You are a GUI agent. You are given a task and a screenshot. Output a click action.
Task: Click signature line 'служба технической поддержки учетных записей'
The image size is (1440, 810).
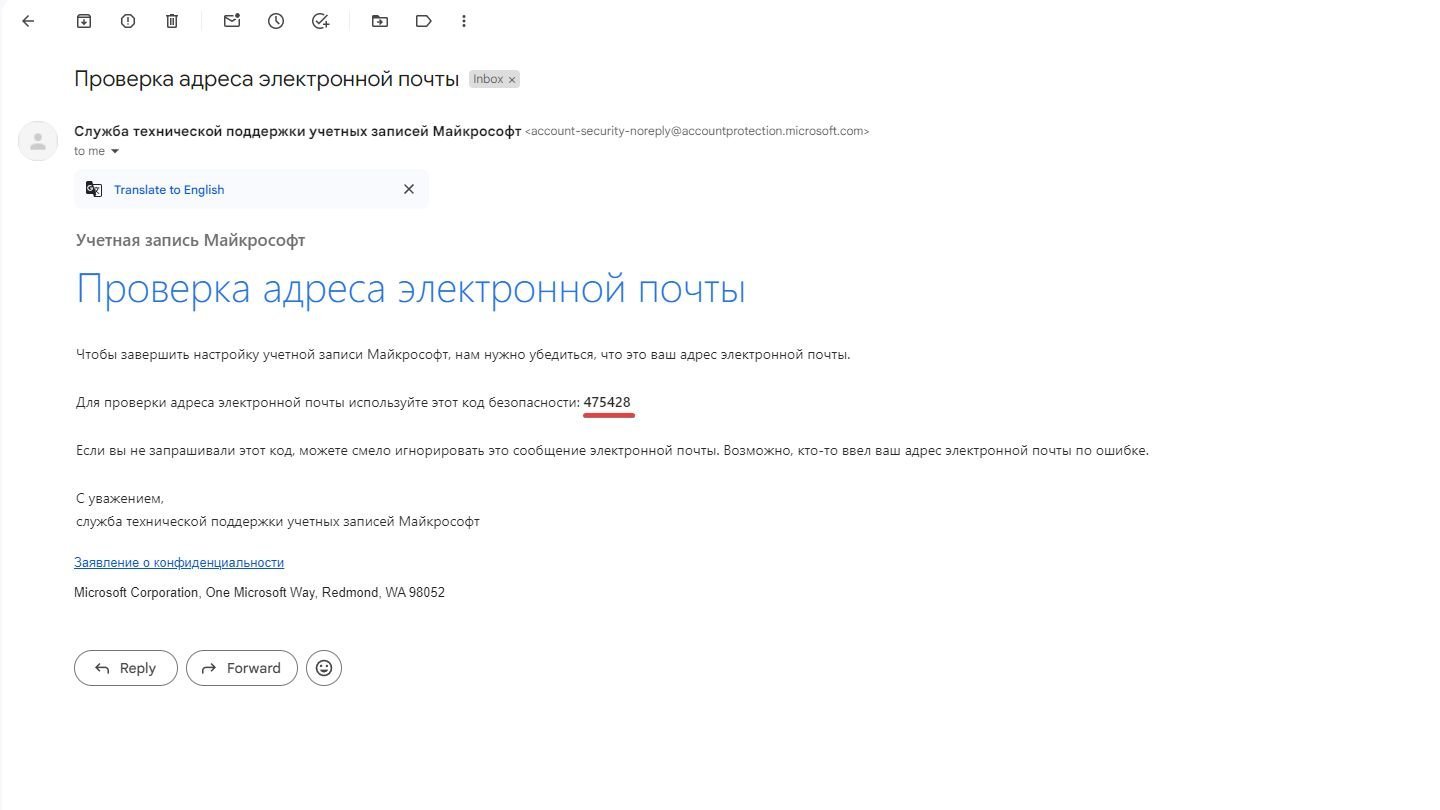point(278,522)
